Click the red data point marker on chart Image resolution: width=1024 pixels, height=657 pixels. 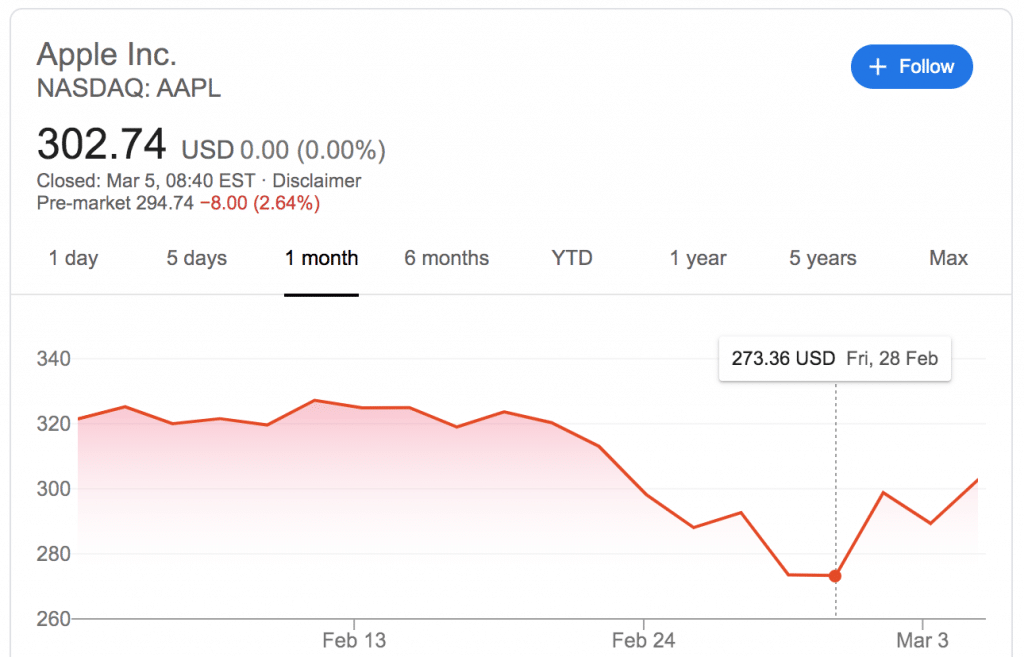tap(835, 576)
